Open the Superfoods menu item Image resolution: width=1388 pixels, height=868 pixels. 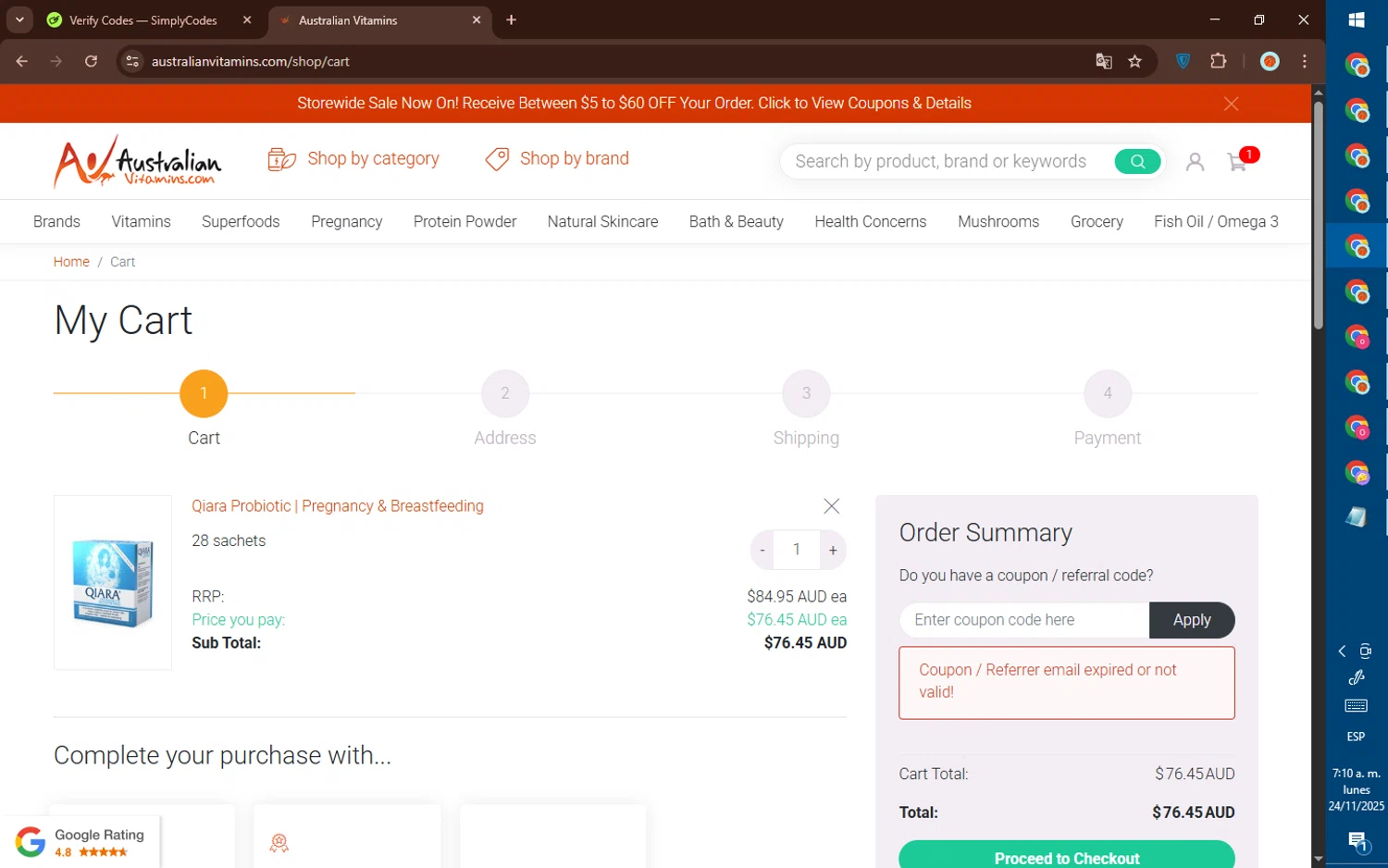coord(241,222)
